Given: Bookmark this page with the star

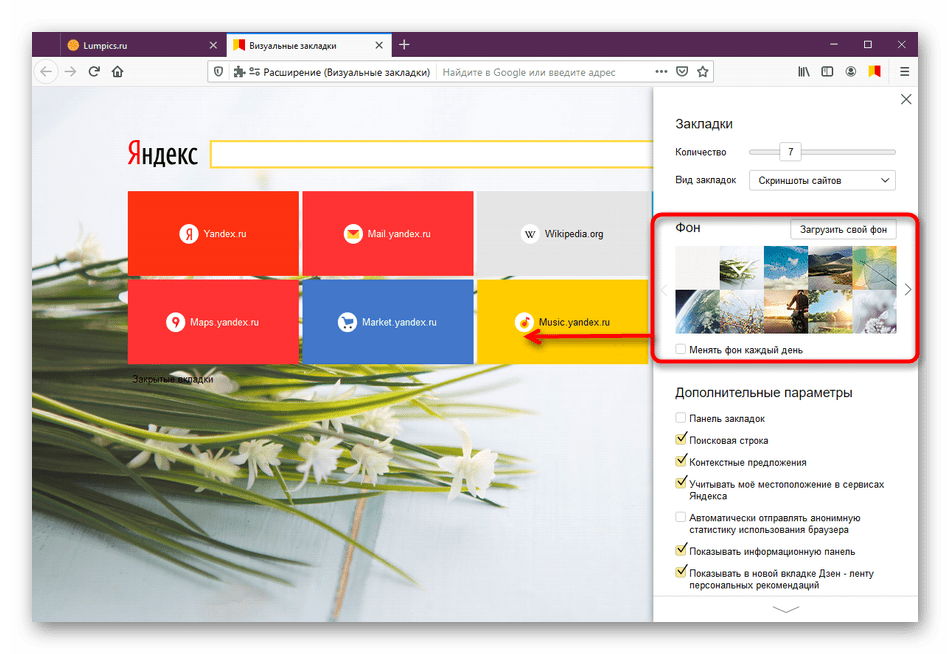Looking at the screenshot, I should (703, 72).
